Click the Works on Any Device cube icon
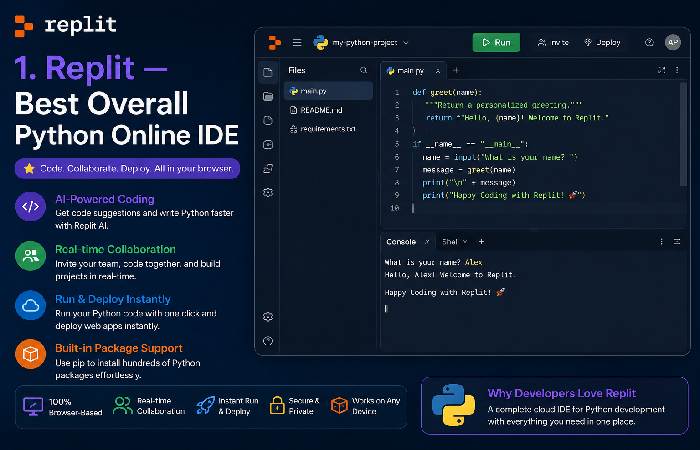 click(x=339, y=405)
